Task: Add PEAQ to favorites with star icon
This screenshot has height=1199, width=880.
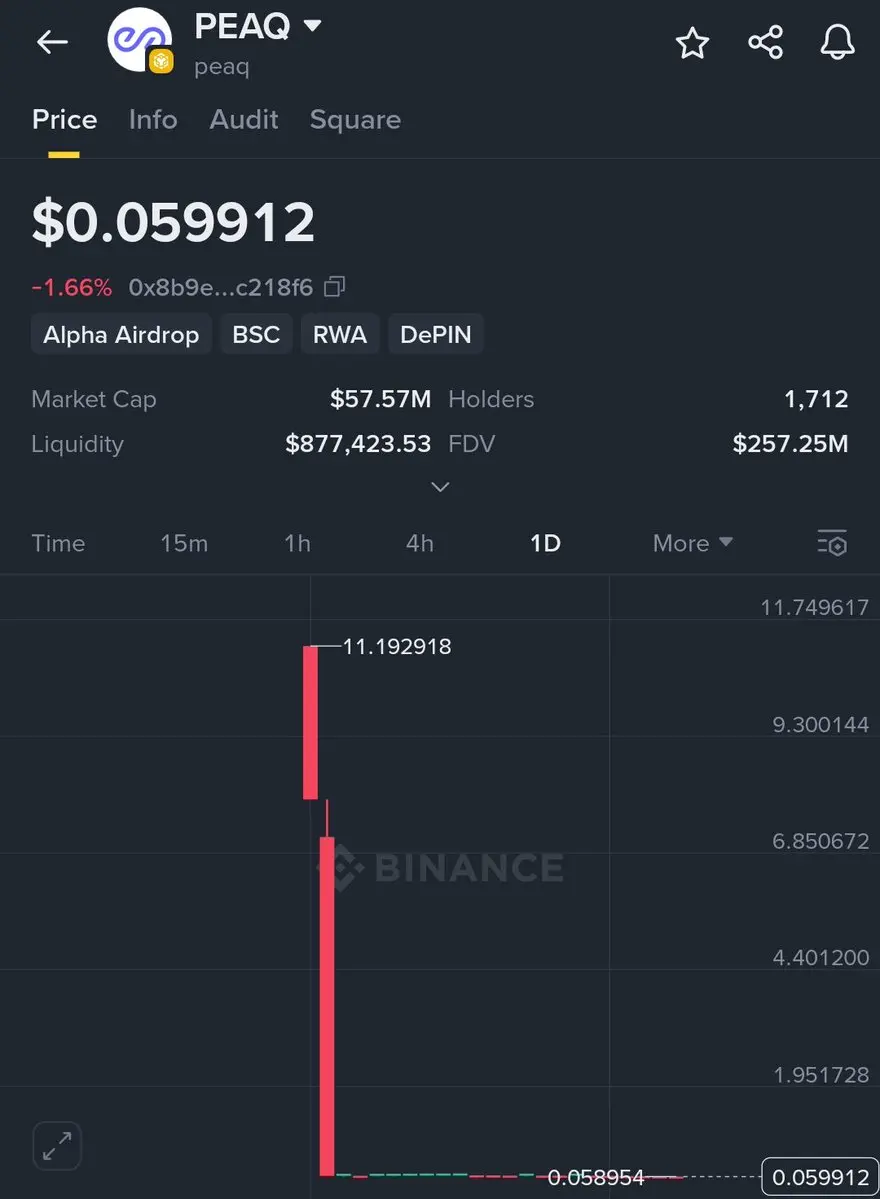Action: [x=692, y=42]
